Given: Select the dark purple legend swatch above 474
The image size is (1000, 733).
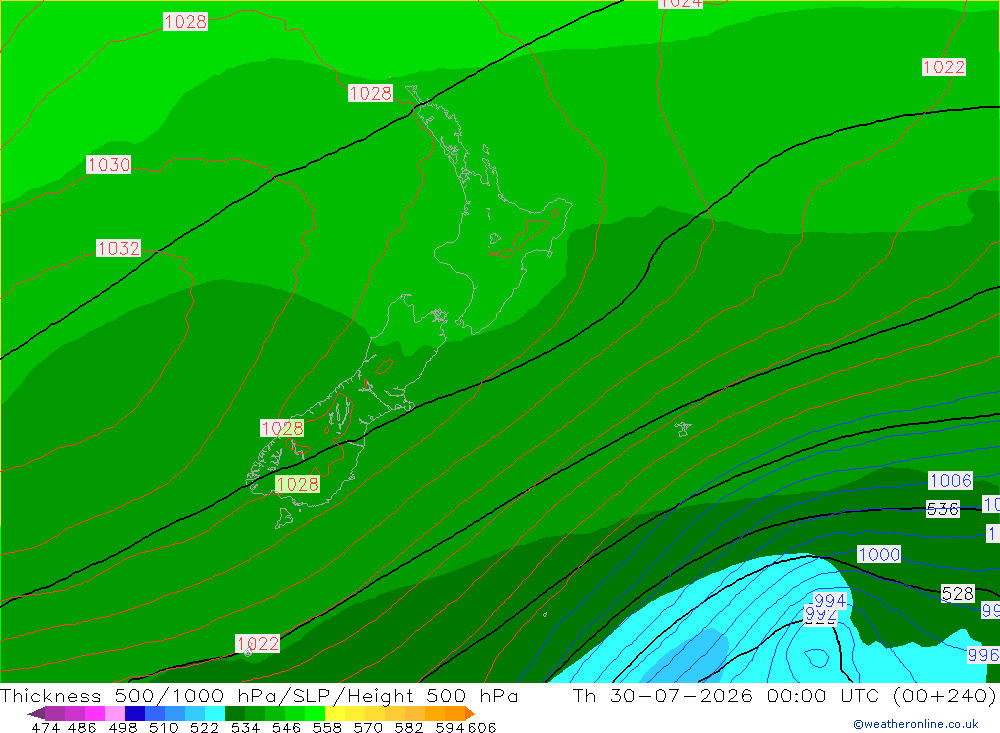Looking at the screenshot, I should (55, 713).
